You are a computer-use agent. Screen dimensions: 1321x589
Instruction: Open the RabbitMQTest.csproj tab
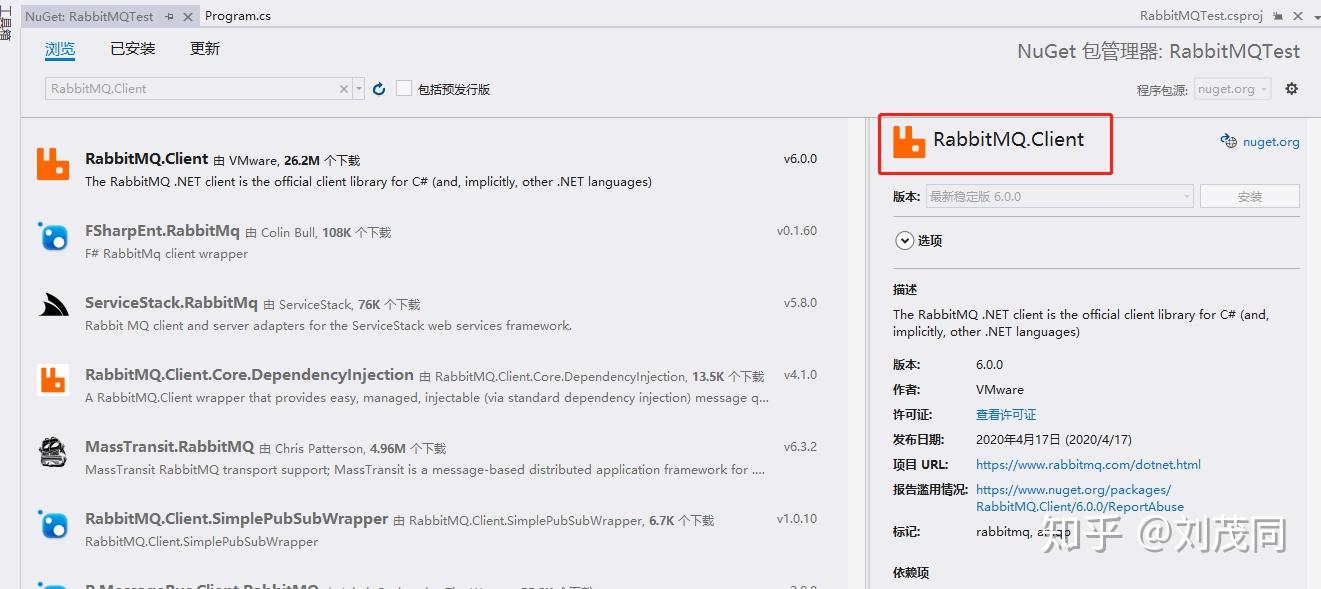coord(1201,16)
